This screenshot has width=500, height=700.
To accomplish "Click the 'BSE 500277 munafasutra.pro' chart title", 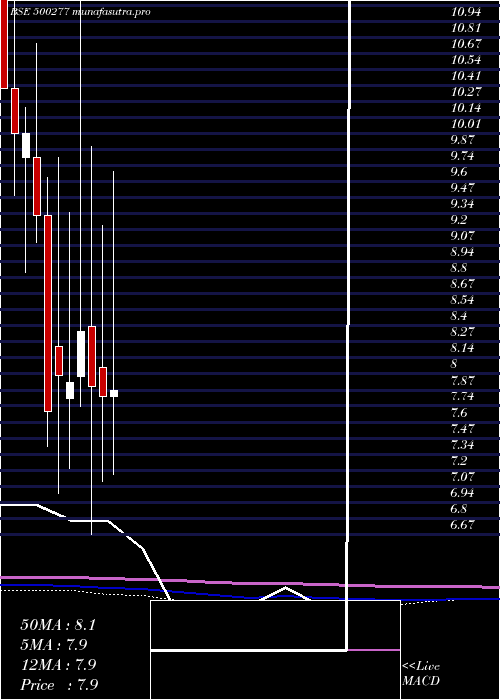I will (x=80, y=12).
